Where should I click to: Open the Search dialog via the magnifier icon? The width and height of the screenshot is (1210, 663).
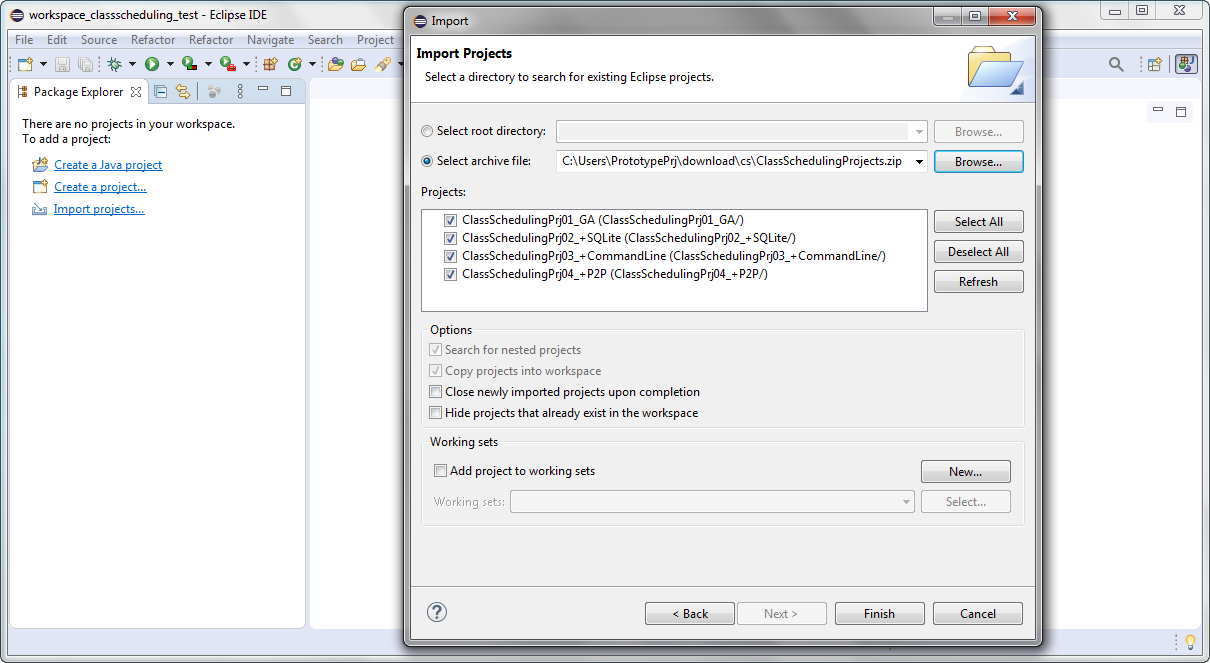(1115, 65)
